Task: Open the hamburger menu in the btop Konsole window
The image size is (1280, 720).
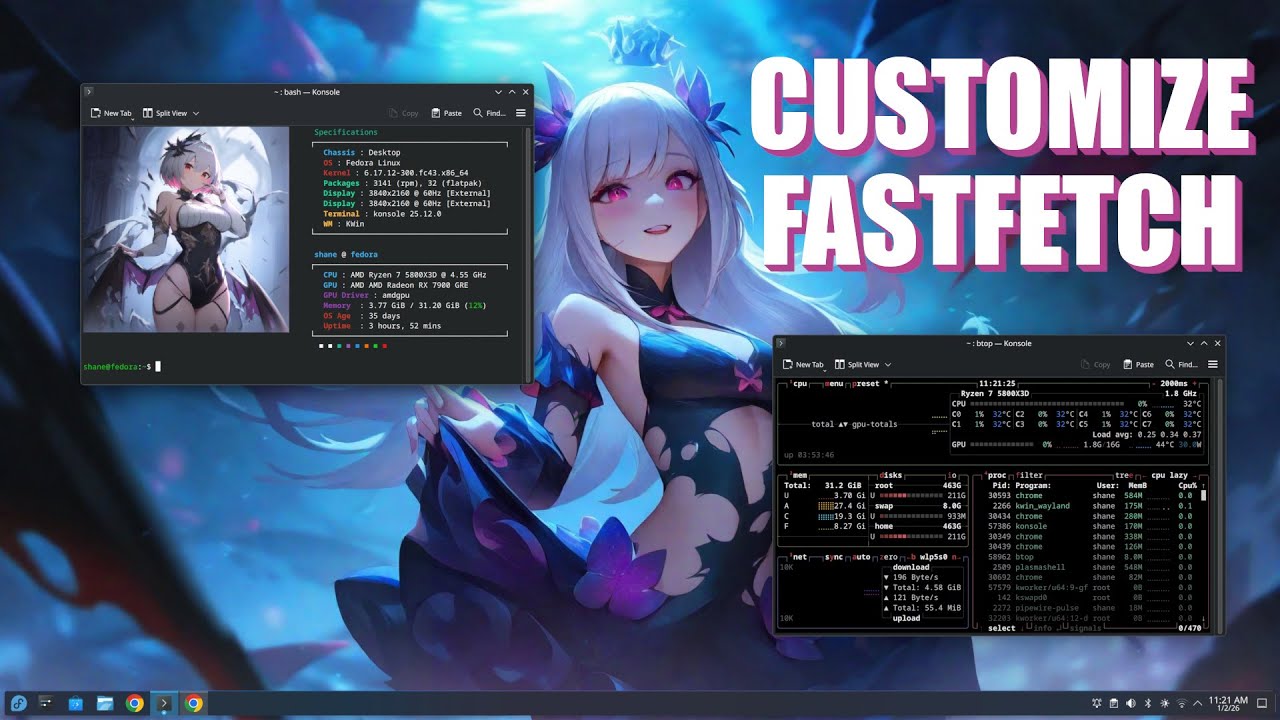Action: 1212,365
